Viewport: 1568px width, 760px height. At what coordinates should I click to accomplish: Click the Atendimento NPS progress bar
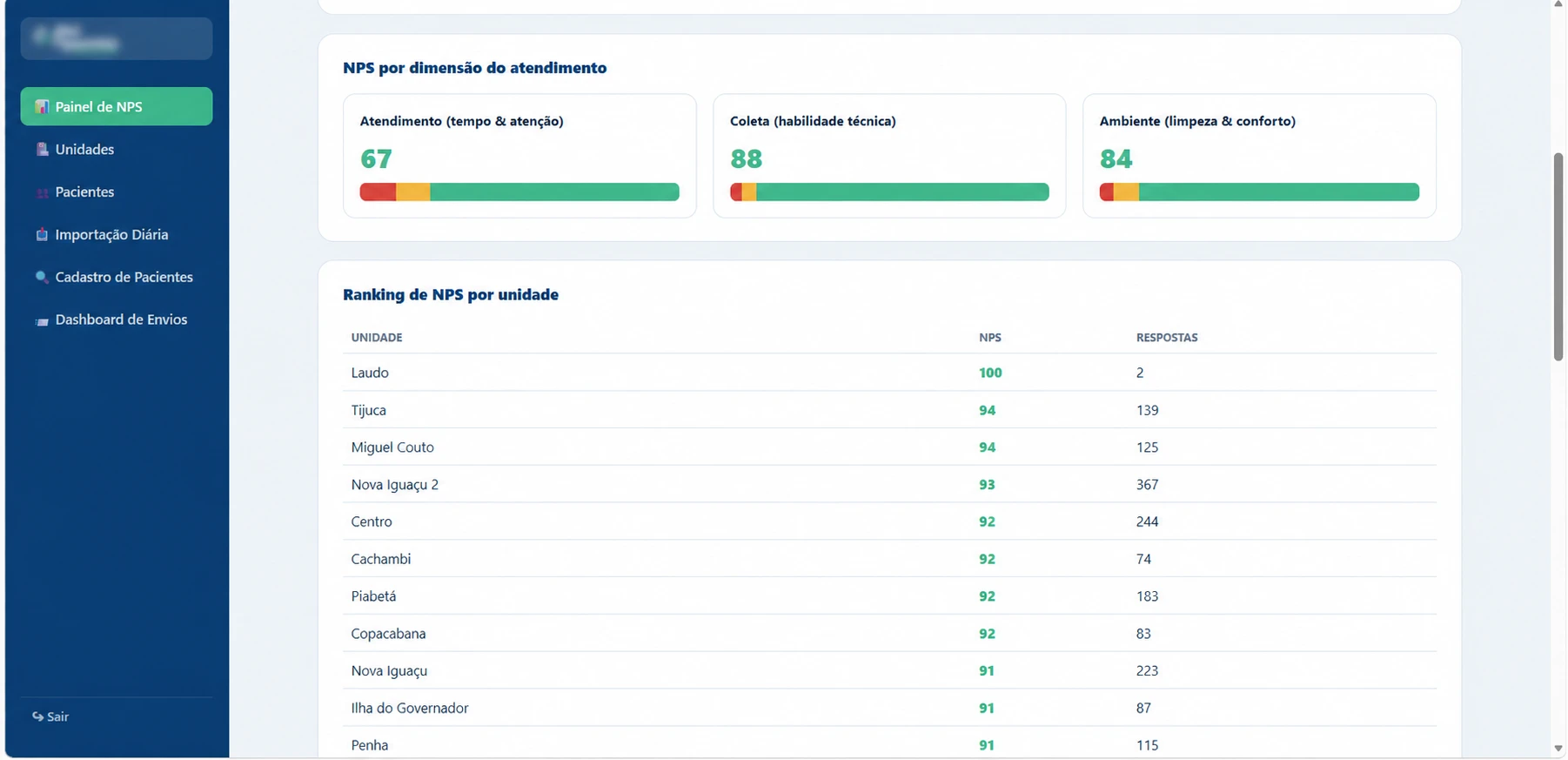(x=519, y=192)
